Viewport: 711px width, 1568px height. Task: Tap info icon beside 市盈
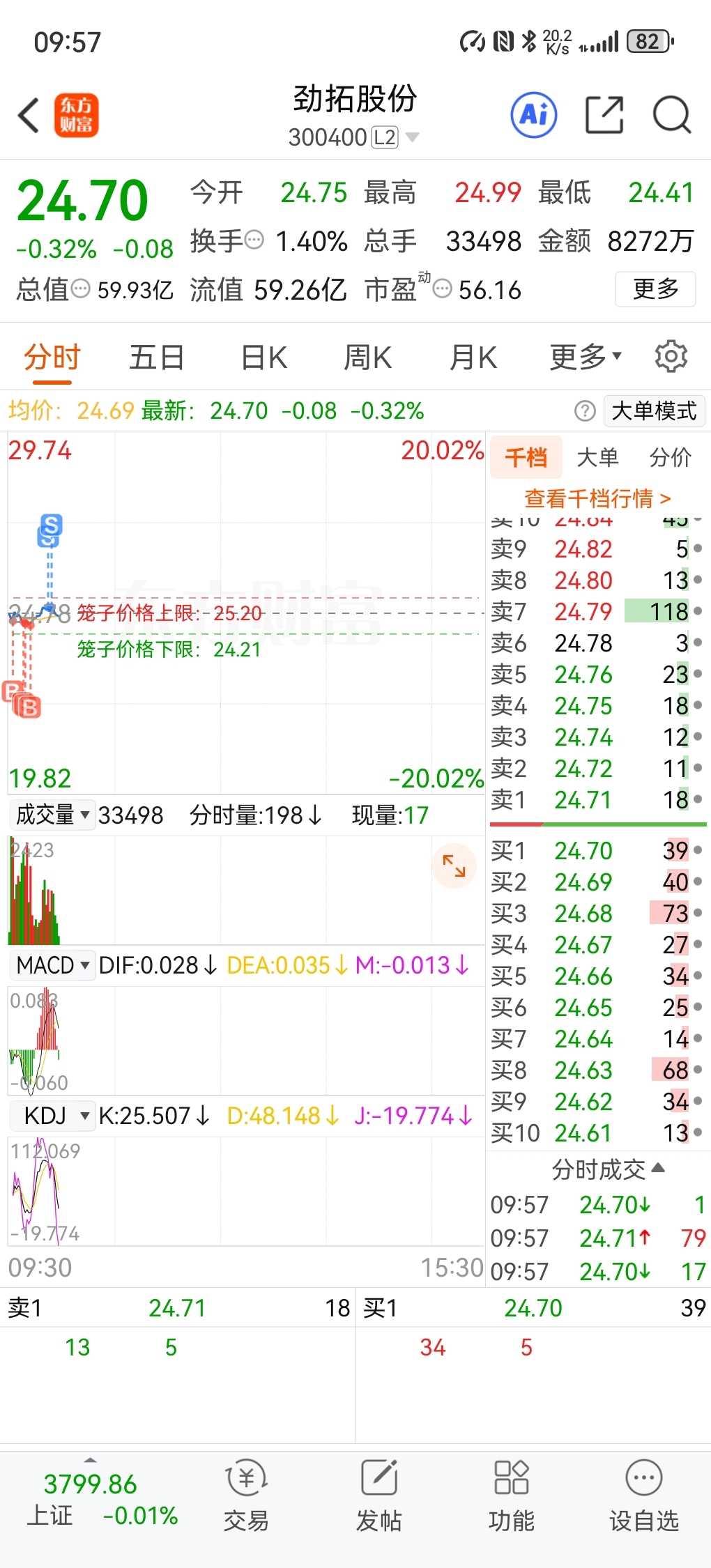coord(443,289)
